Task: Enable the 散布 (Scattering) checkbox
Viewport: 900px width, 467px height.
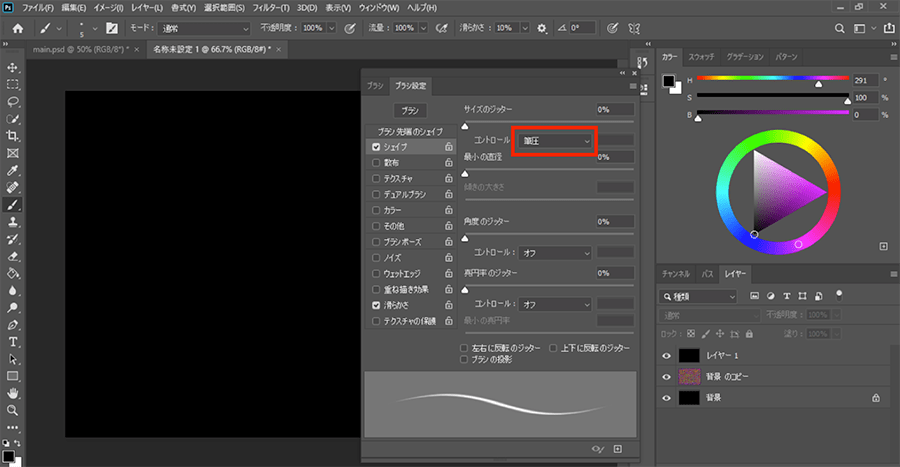Action: coord(376,162)
